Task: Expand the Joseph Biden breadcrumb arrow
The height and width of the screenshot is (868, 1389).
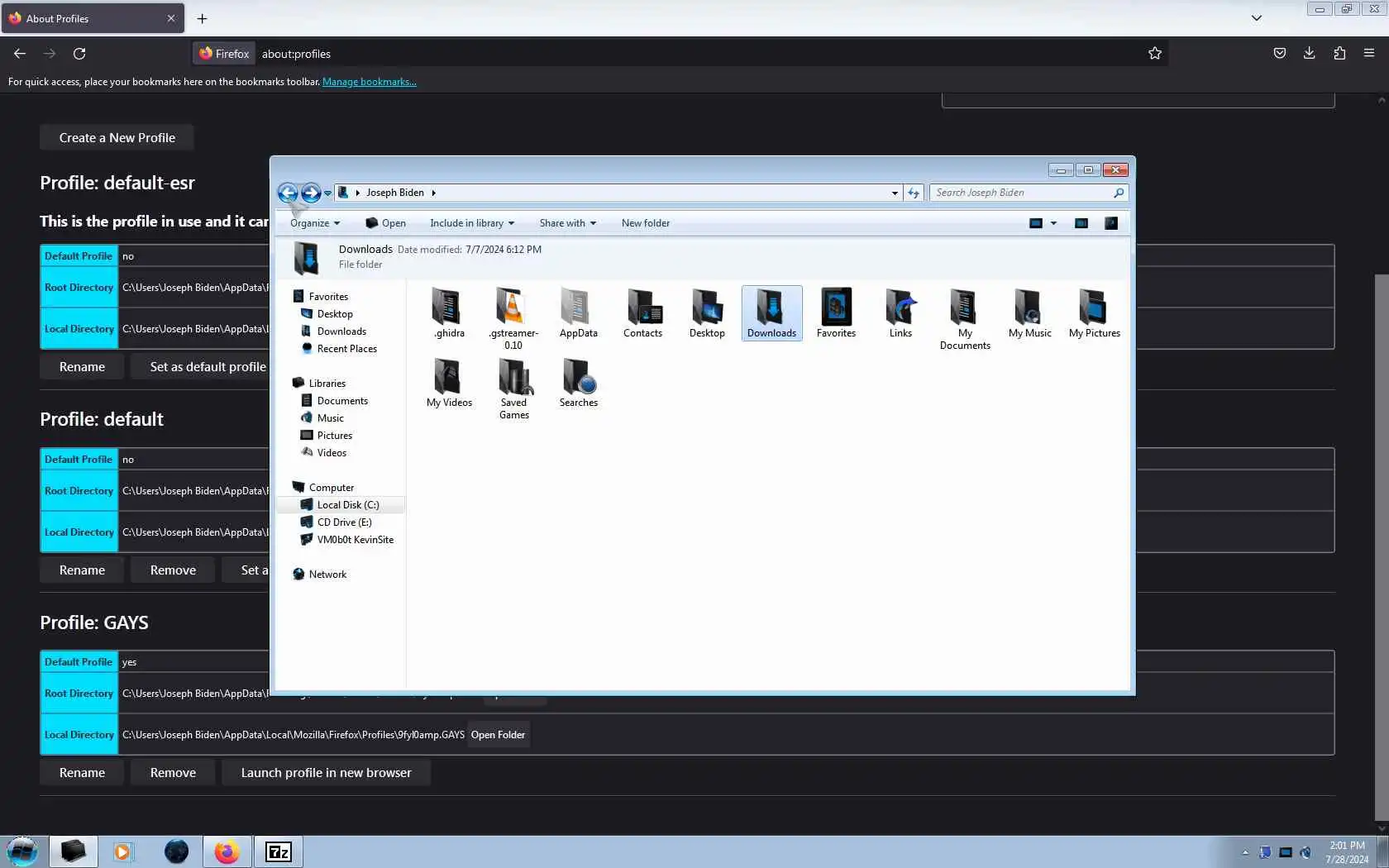Action: click(433, 193)
